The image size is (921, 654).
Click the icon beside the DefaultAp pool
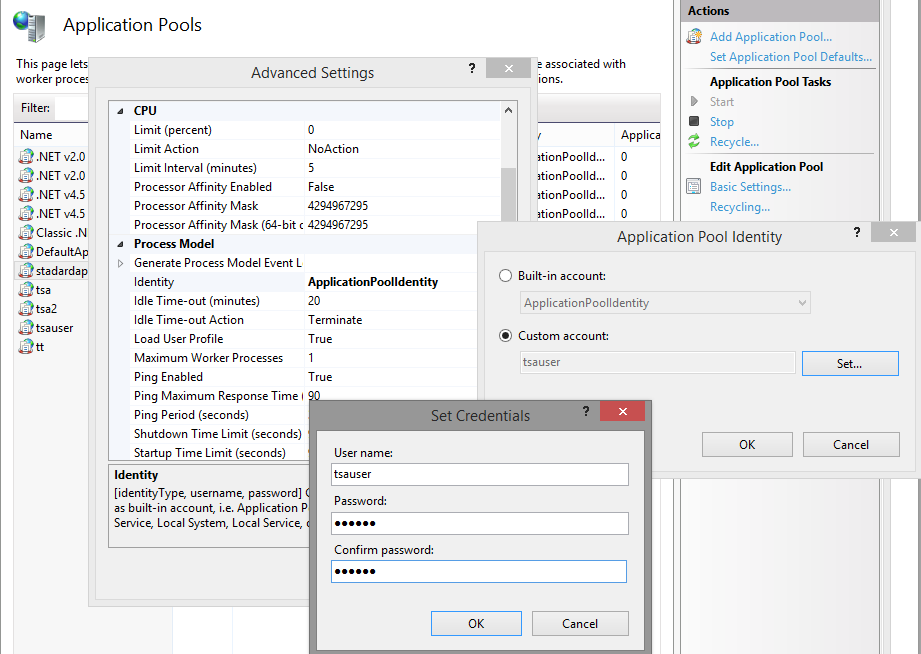[26, 251]
